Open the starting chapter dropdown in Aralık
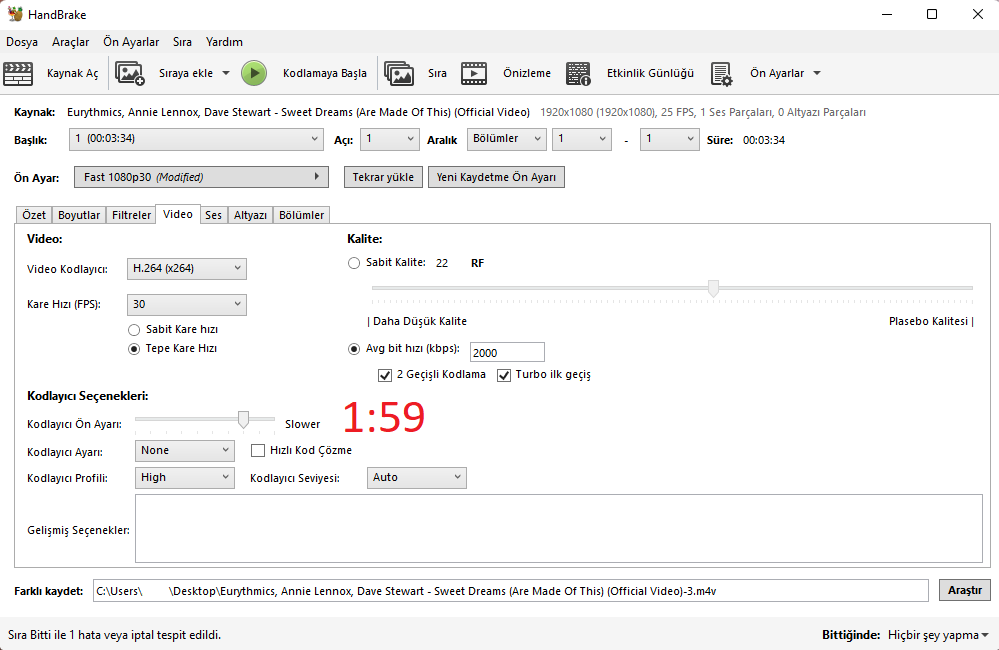 tap(582, 139)
